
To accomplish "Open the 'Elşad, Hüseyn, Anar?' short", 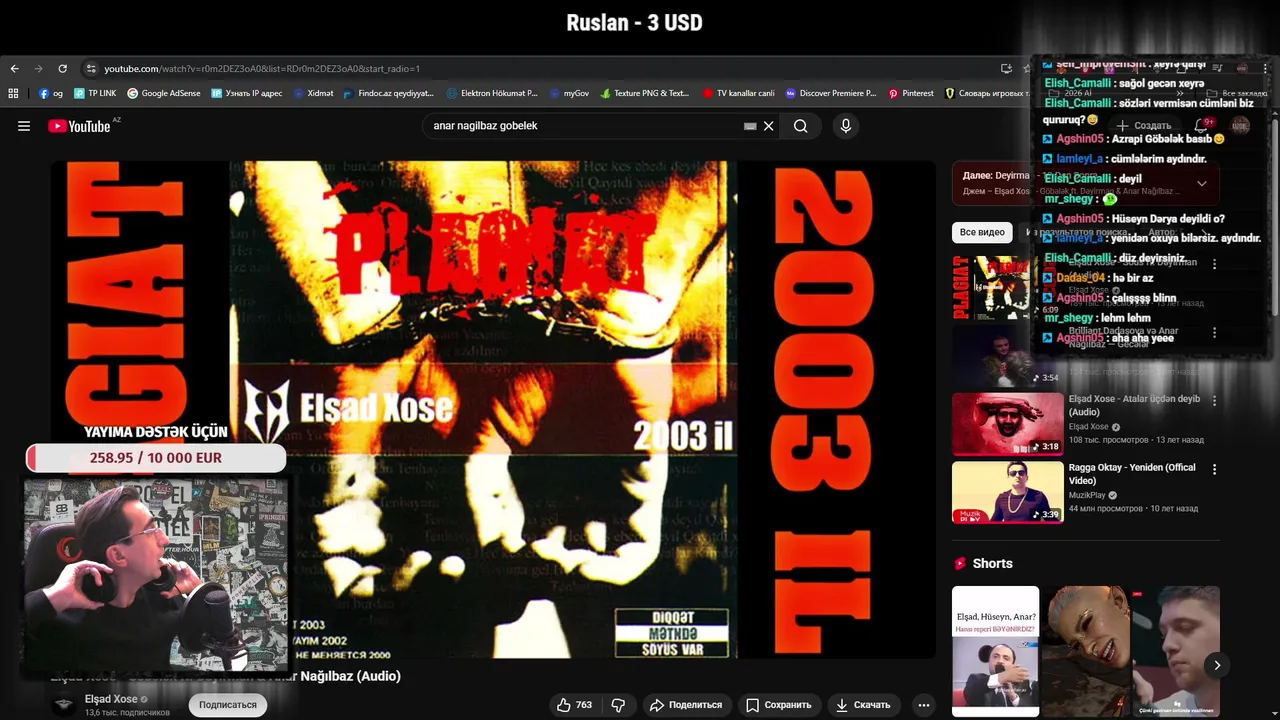I will [995, 651].
